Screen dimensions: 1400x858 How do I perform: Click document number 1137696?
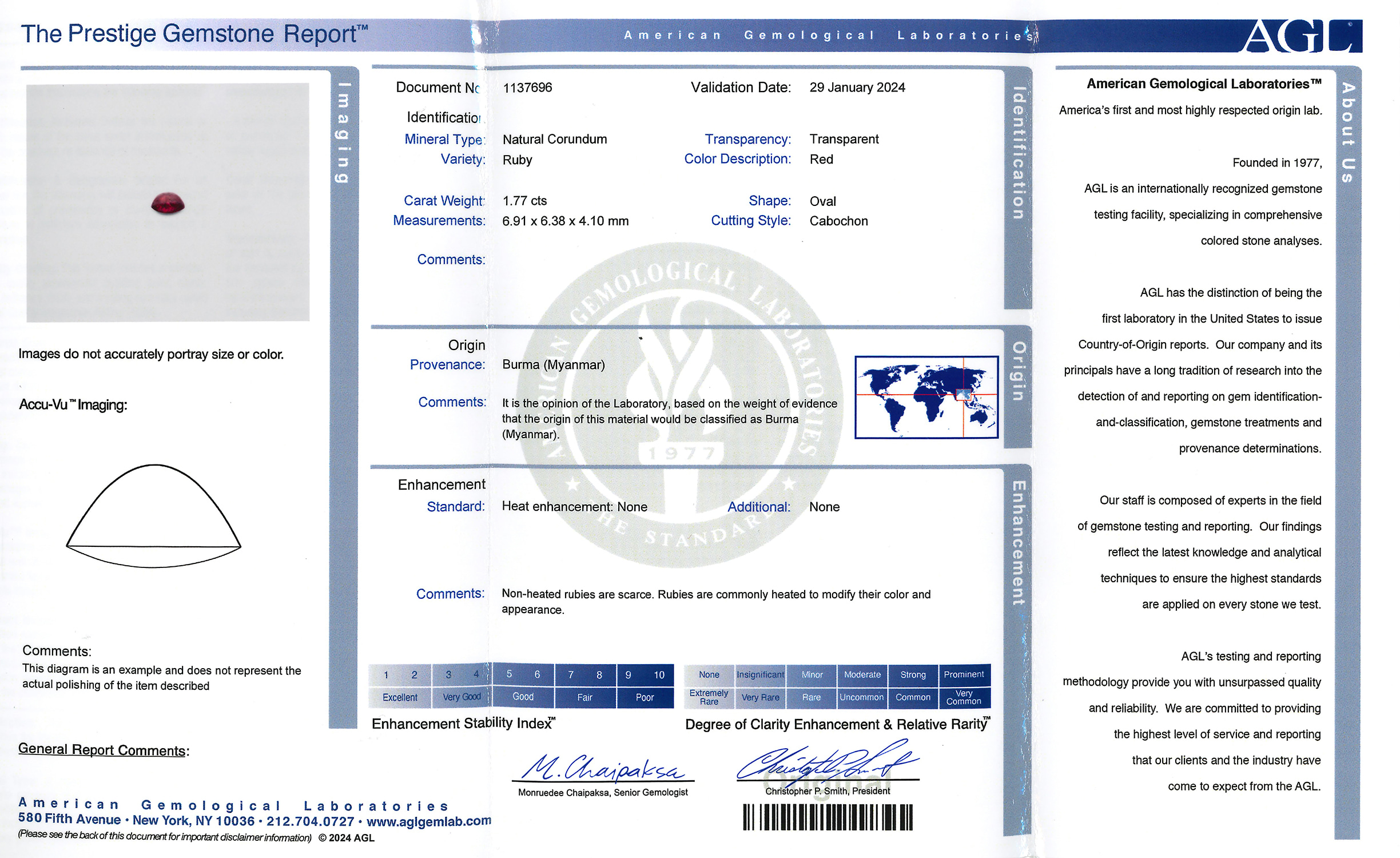click(527, 88)
